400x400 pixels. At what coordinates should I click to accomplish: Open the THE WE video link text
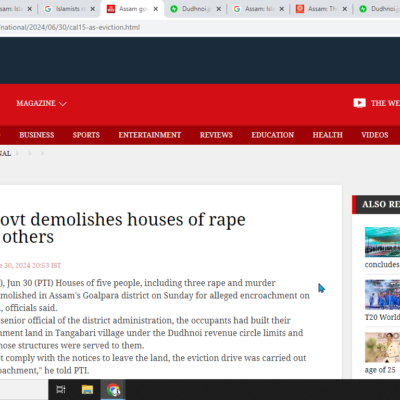pyautogui.click(x=385, y=103)
